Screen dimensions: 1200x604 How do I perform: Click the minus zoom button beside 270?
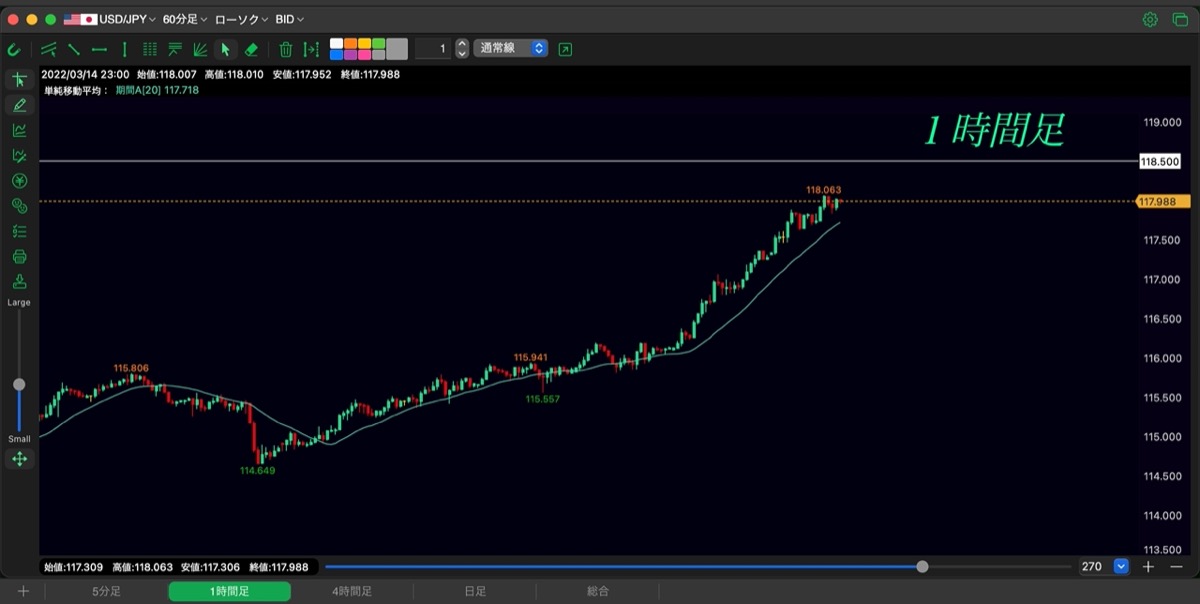[1176, 566]
